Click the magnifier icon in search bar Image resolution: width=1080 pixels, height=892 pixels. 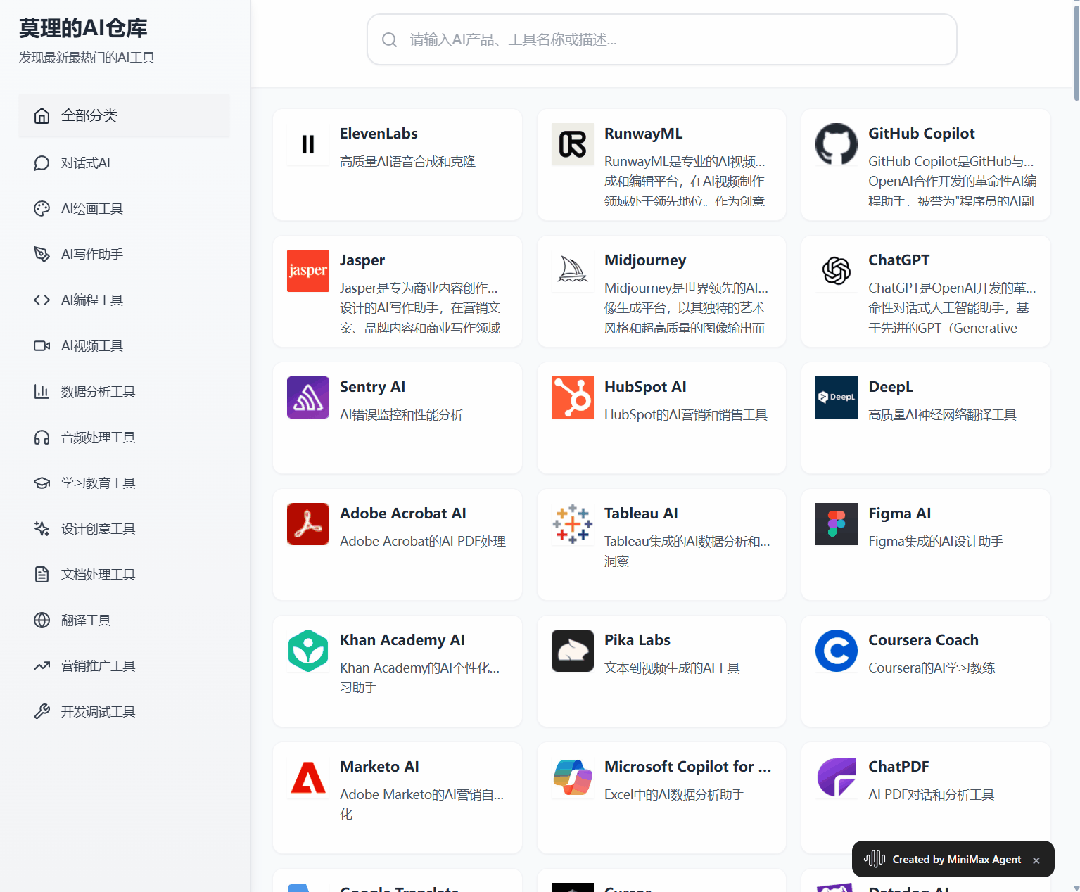click(389, 40)
